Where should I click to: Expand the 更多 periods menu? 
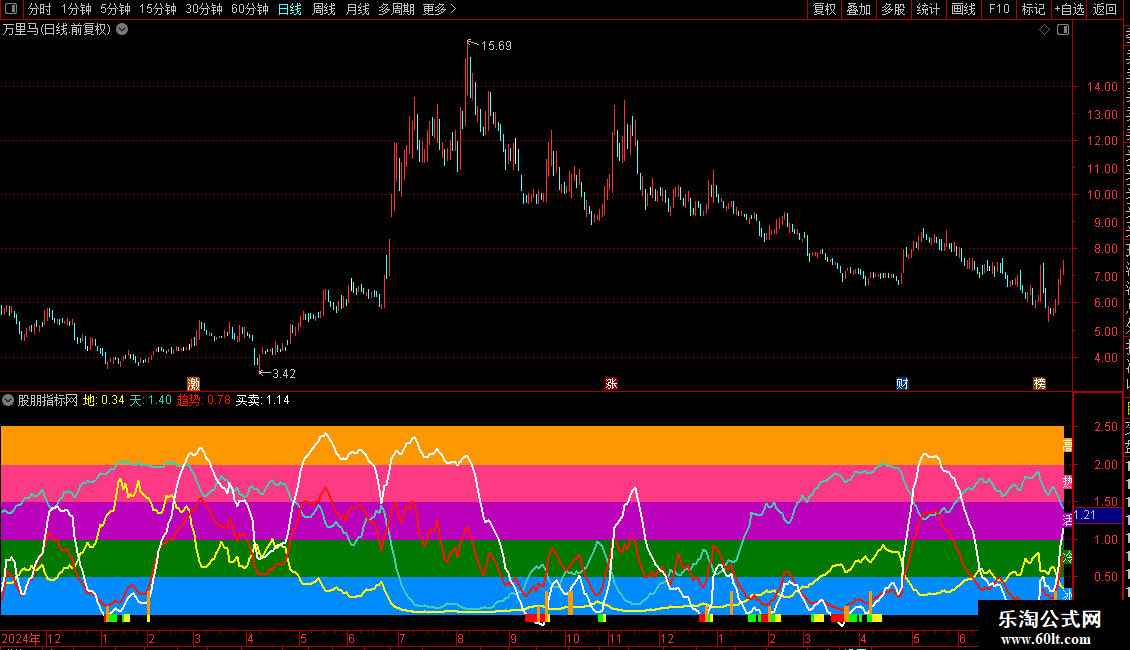(x=440, y=9)
